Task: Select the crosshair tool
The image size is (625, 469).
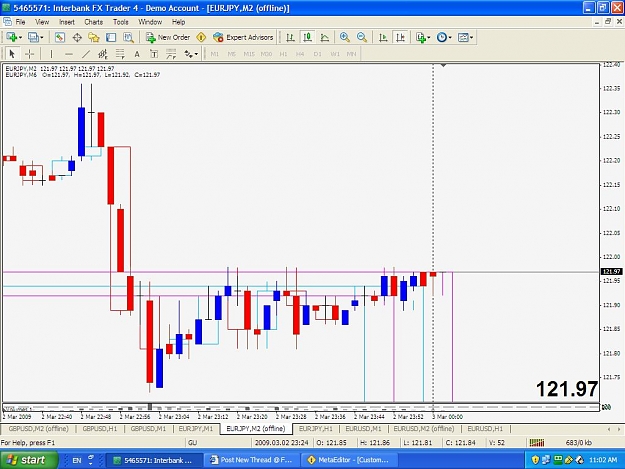Action: [x=29, y=54]
